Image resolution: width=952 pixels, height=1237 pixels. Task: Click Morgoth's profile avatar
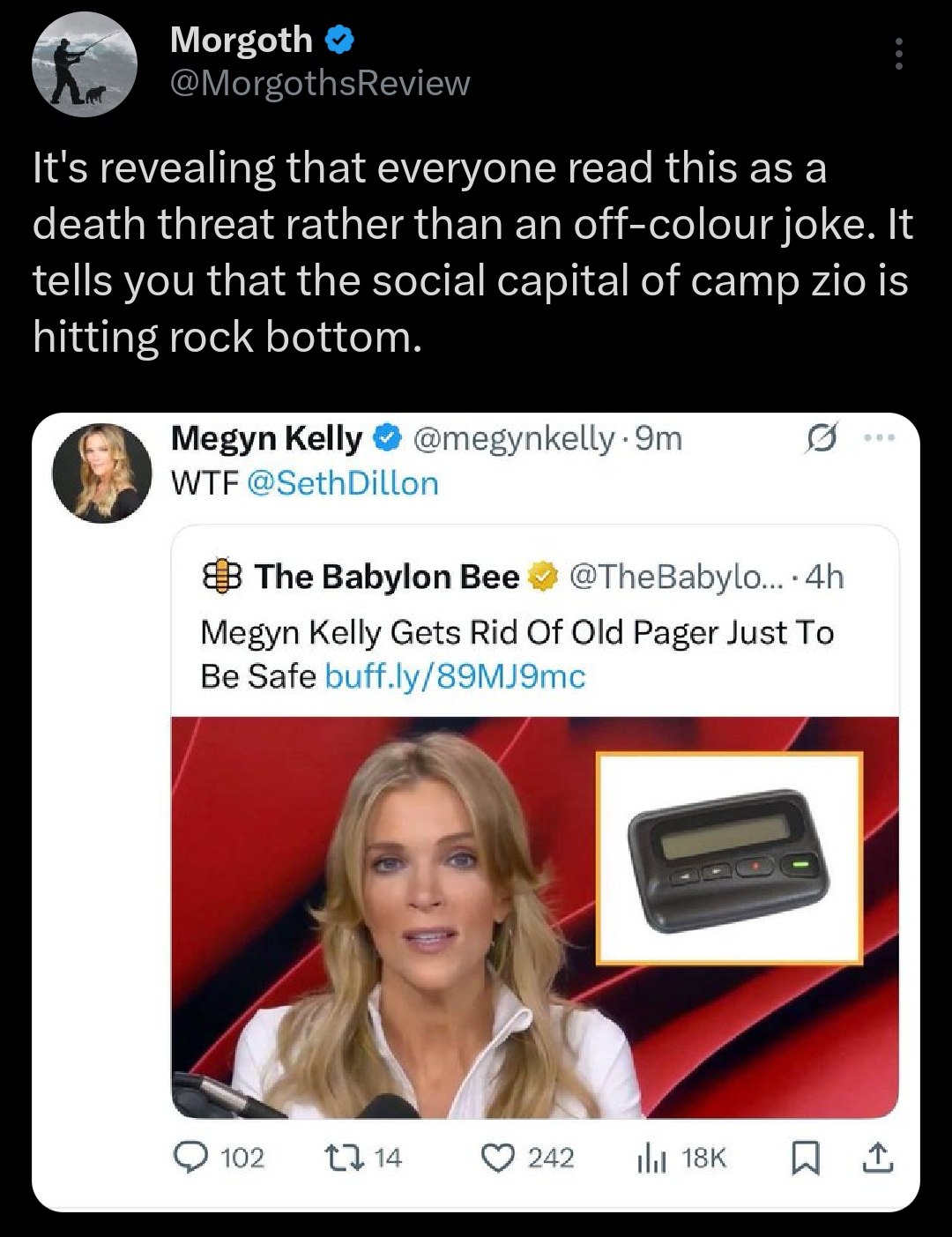(85, 63)
